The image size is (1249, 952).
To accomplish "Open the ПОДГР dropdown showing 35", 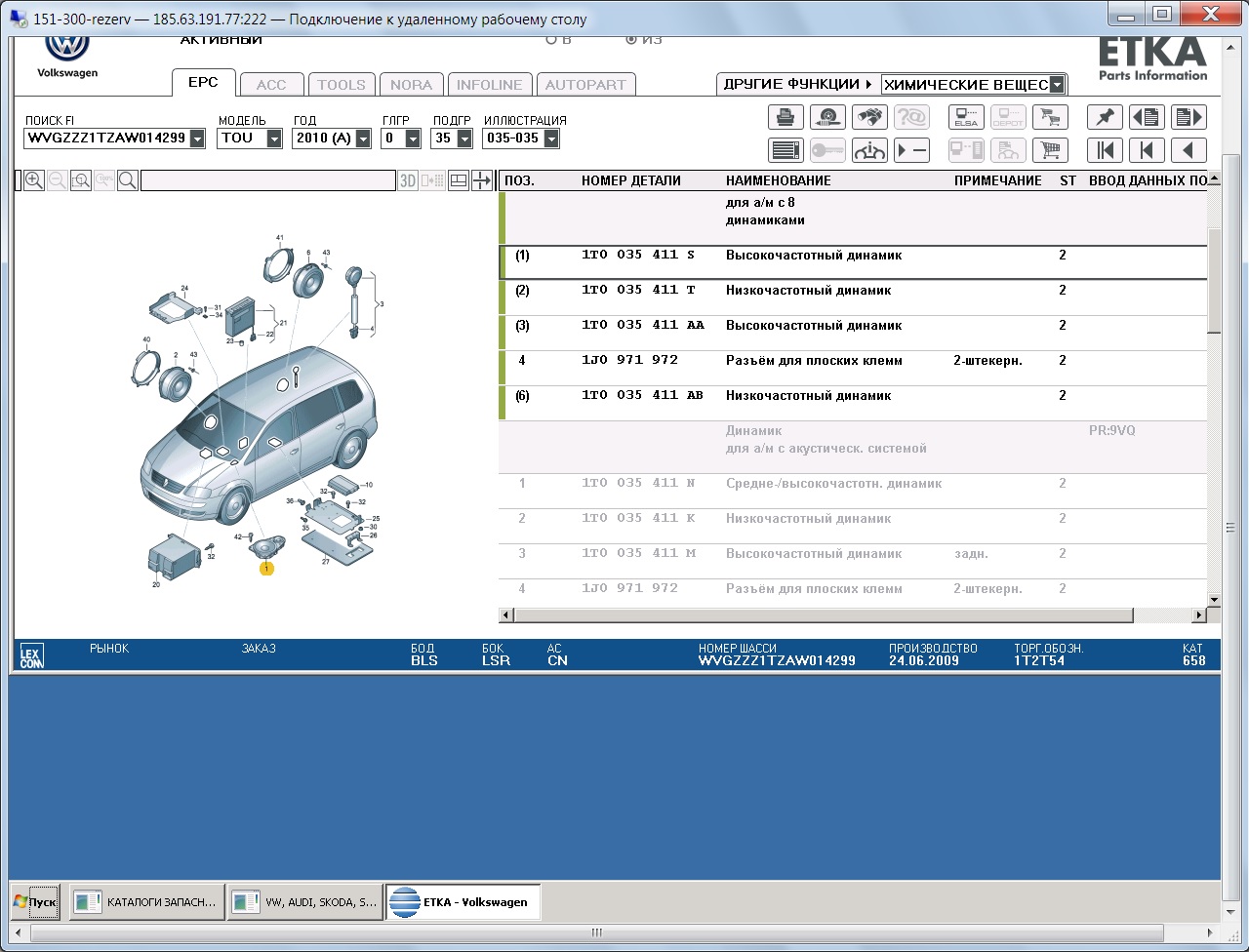I will pyautogui.click(x=464, y=139).
